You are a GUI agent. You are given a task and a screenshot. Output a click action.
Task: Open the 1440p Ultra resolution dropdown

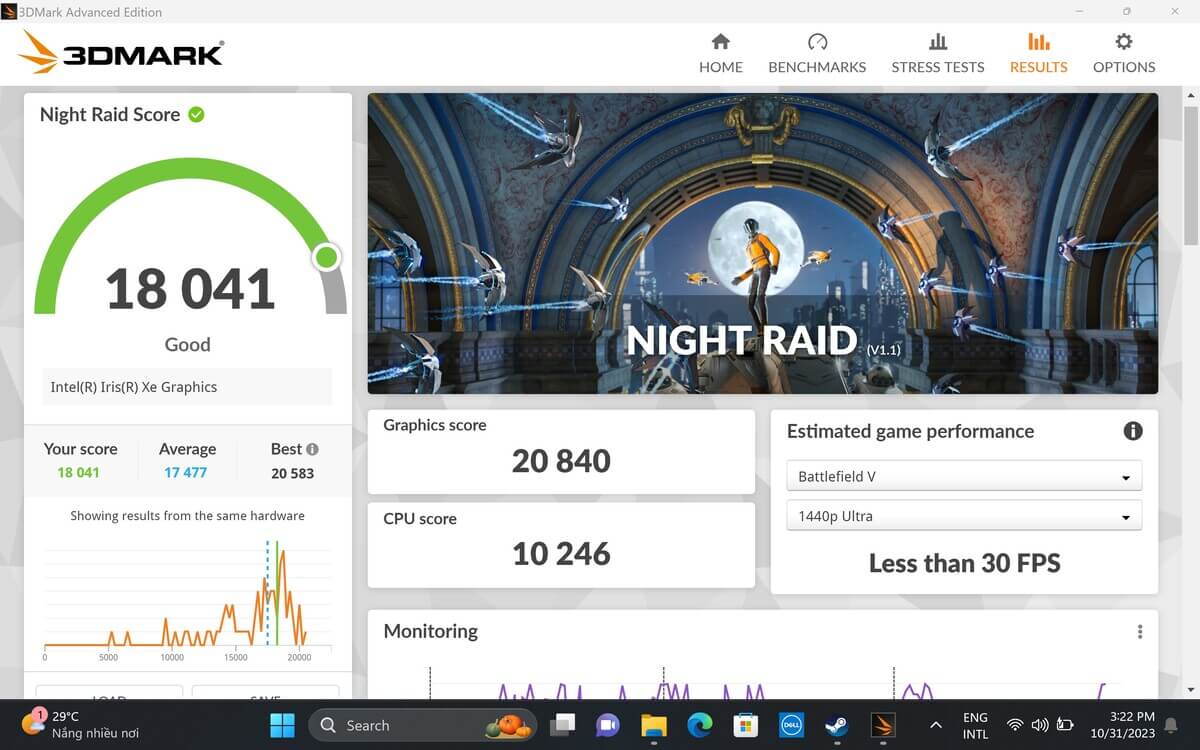964,516
